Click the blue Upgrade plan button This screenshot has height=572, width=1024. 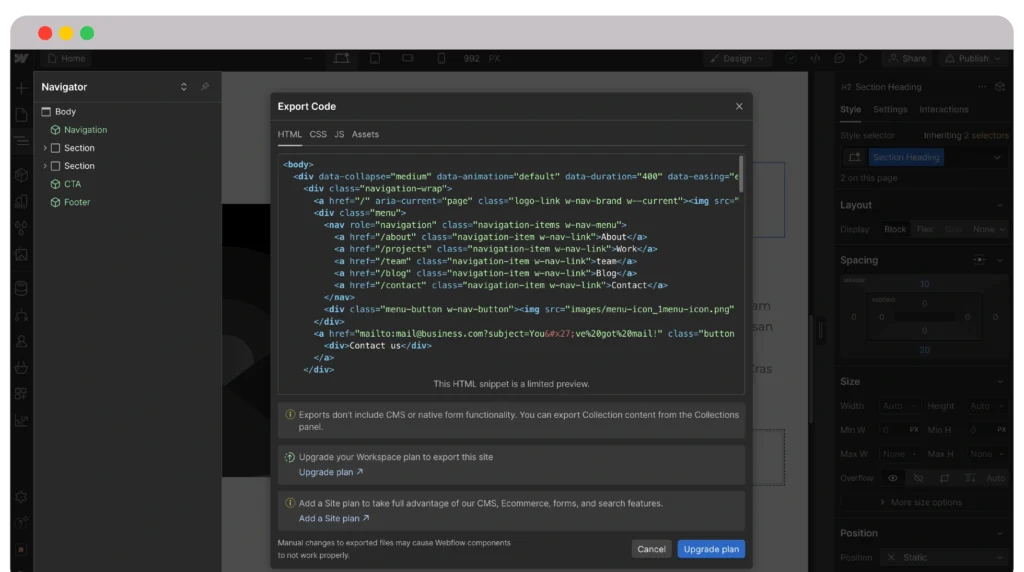(x=711, y=549)
